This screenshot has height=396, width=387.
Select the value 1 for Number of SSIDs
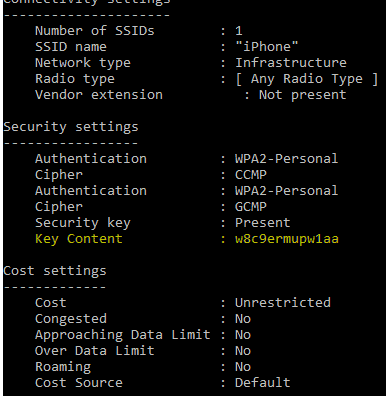coord(239,31)
